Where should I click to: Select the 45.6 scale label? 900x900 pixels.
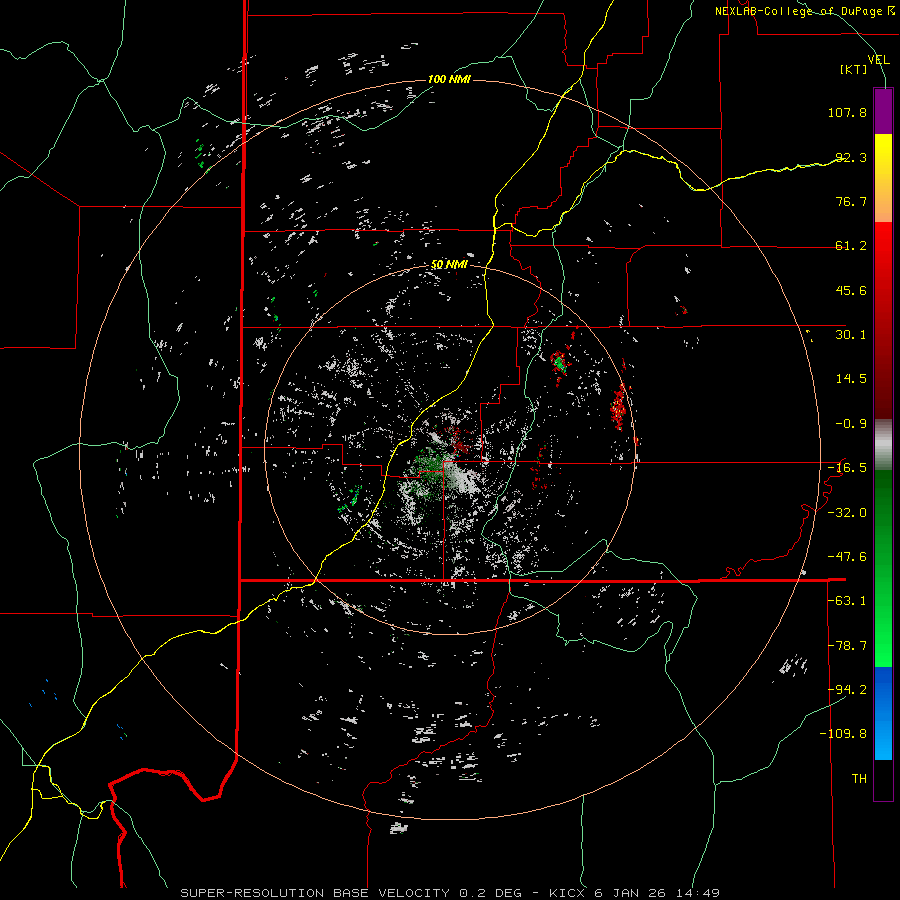(851, 290)
